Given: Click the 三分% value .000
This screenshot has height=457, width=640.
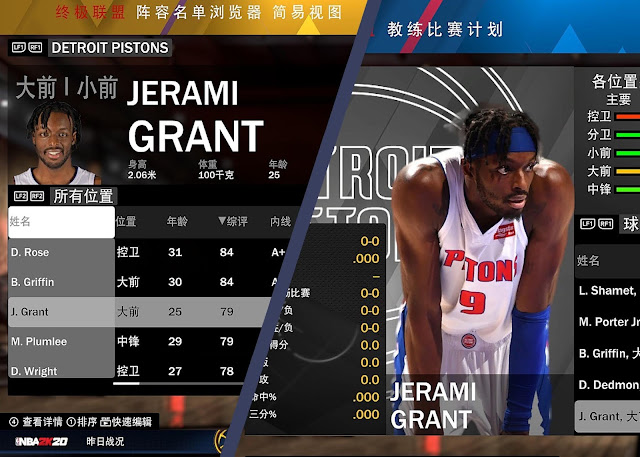Looking at the screenshot, I should (366, 415).
